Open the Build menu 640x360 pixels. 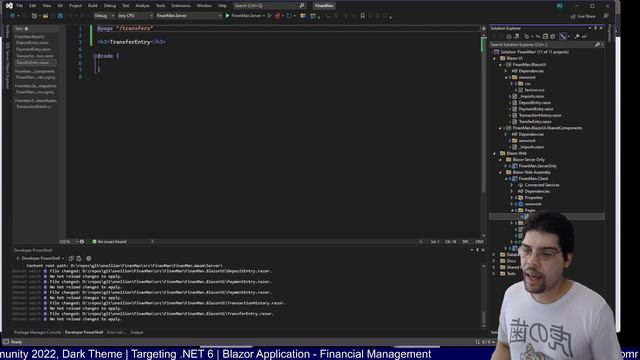click(93, 6)
